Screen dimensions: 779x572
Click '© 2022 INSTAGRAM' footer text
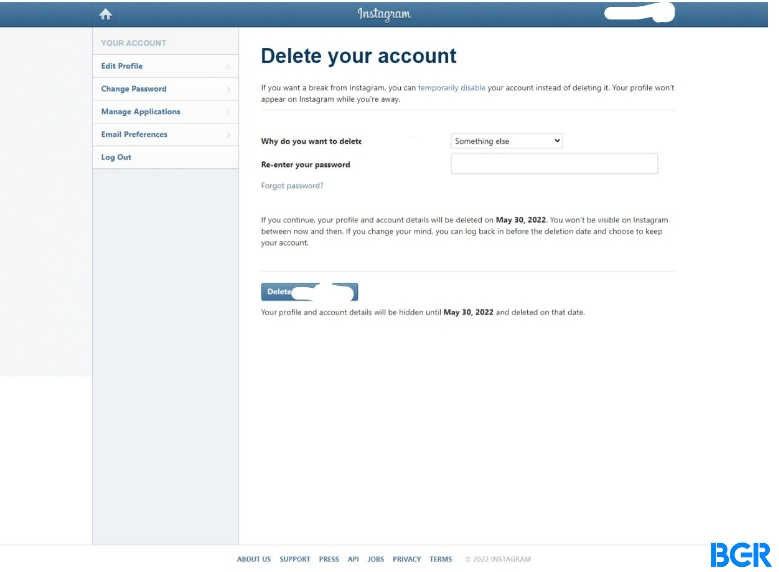point(498,559)
